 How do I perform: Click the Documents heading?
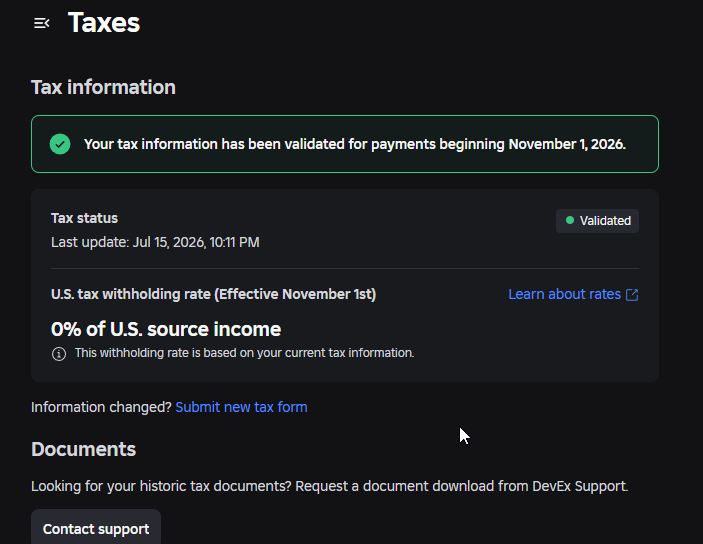pos(83,449)
